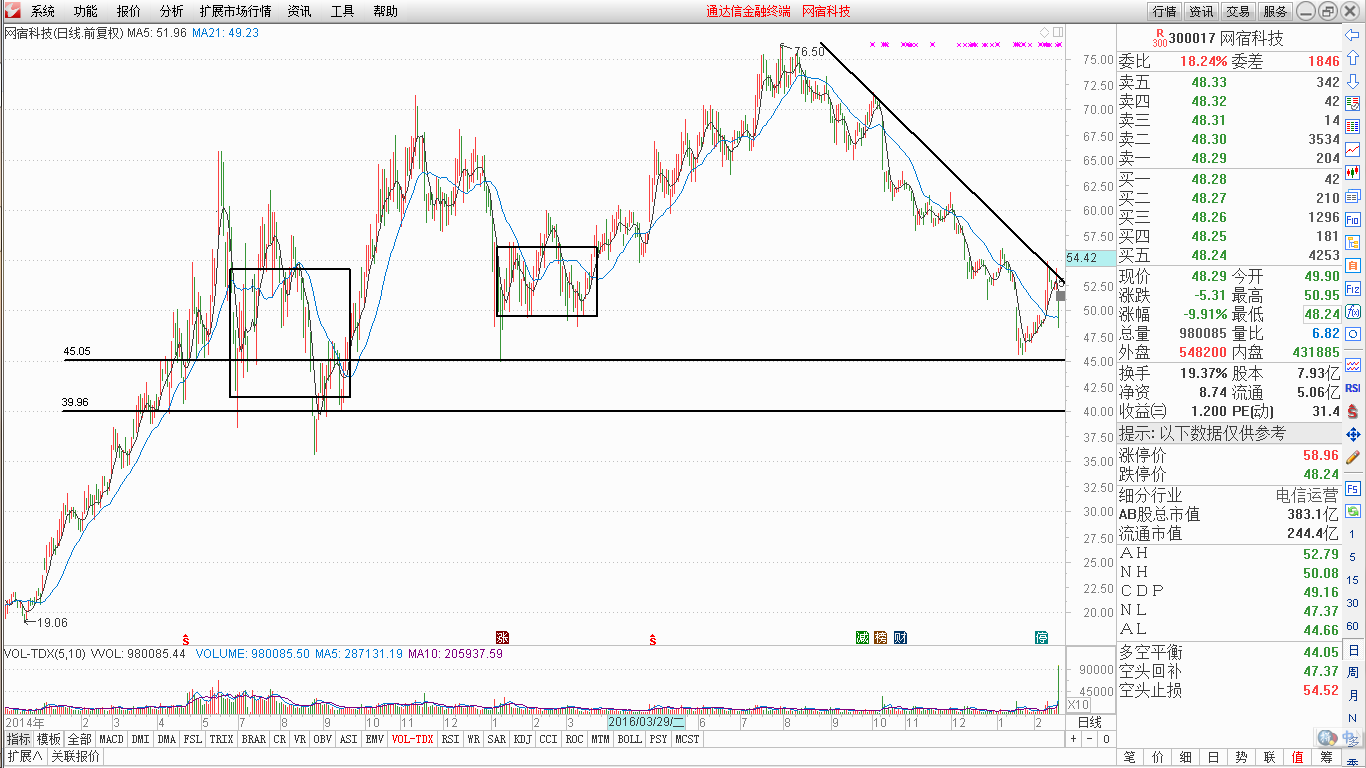
Task: Select the 60 minute period
Action: (x=1353, y=627)
